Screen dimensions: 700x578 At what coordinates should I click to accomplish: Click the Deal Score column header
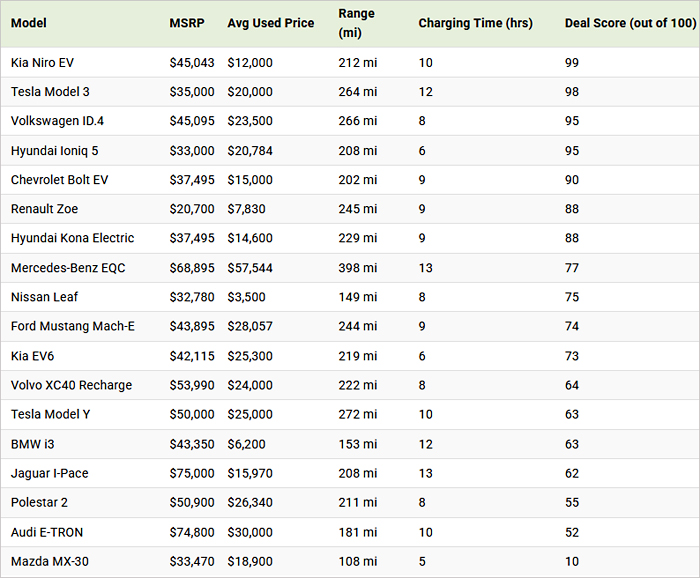629,23
